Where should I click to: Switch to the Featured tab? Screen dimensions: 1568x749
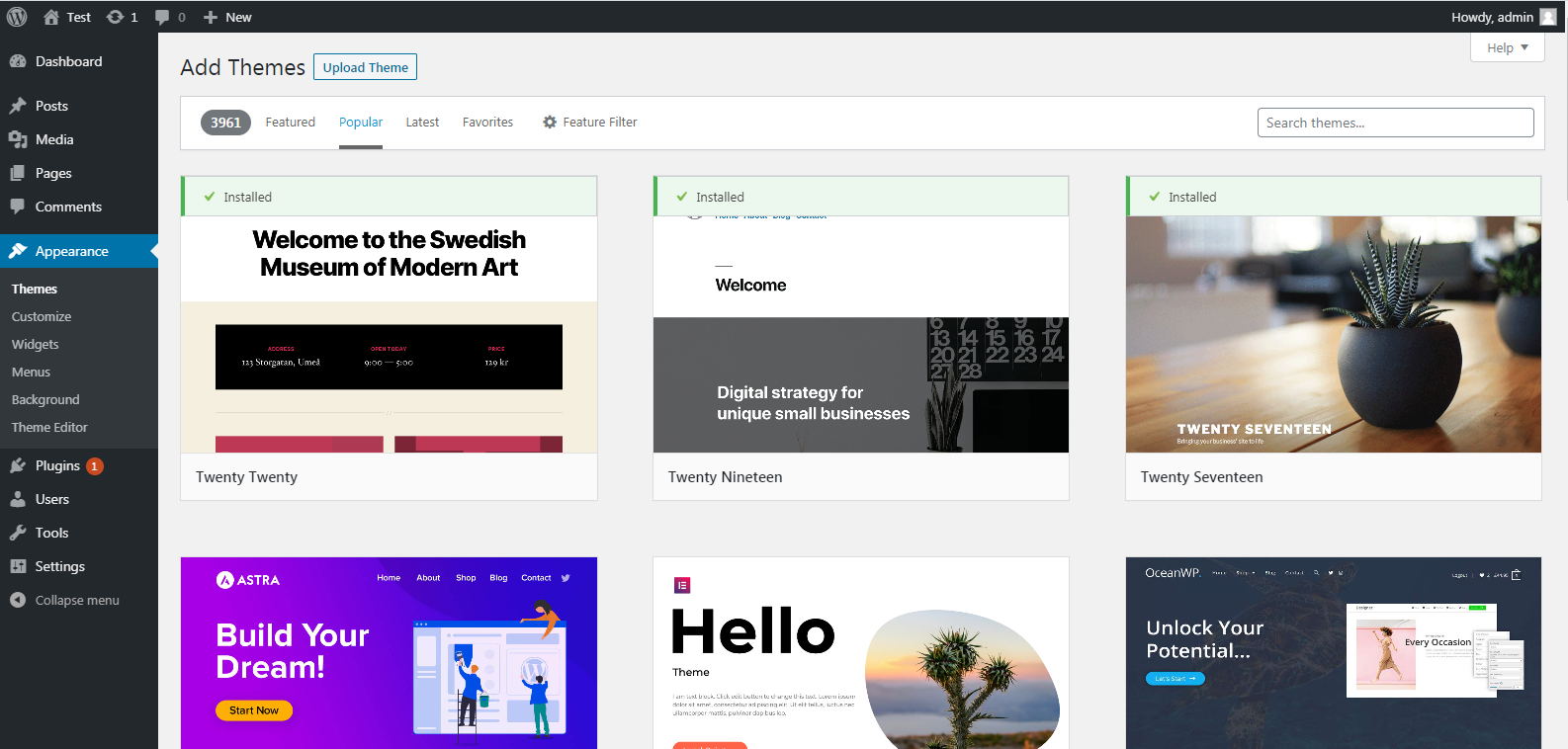click(x=290, y=123)
